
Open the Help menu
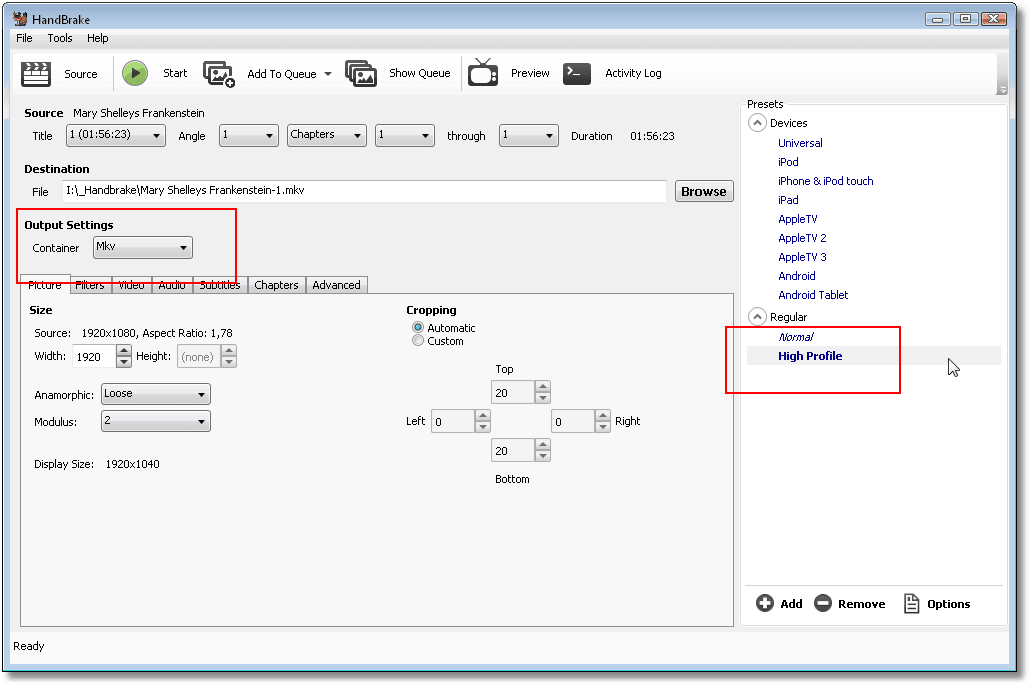(97, 38)
